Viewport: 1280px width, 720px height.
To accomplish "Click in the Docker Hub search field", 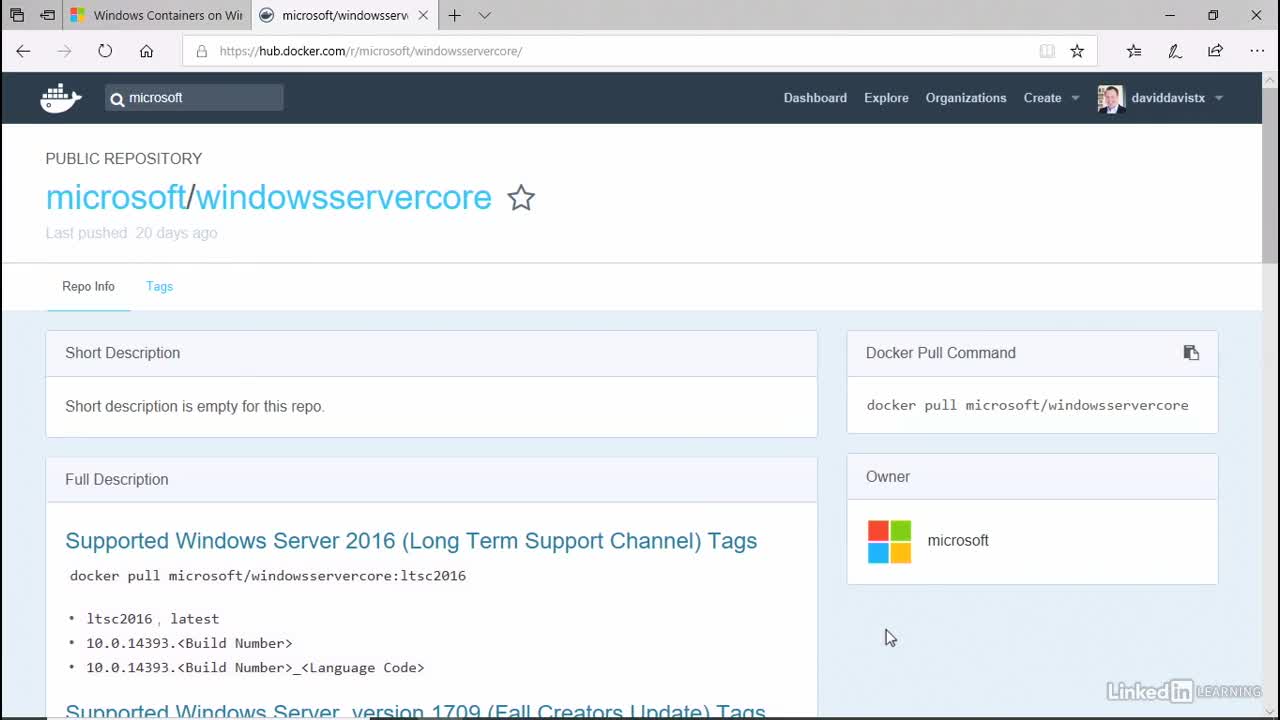I will pyautogui.click(x=194, y=97).
